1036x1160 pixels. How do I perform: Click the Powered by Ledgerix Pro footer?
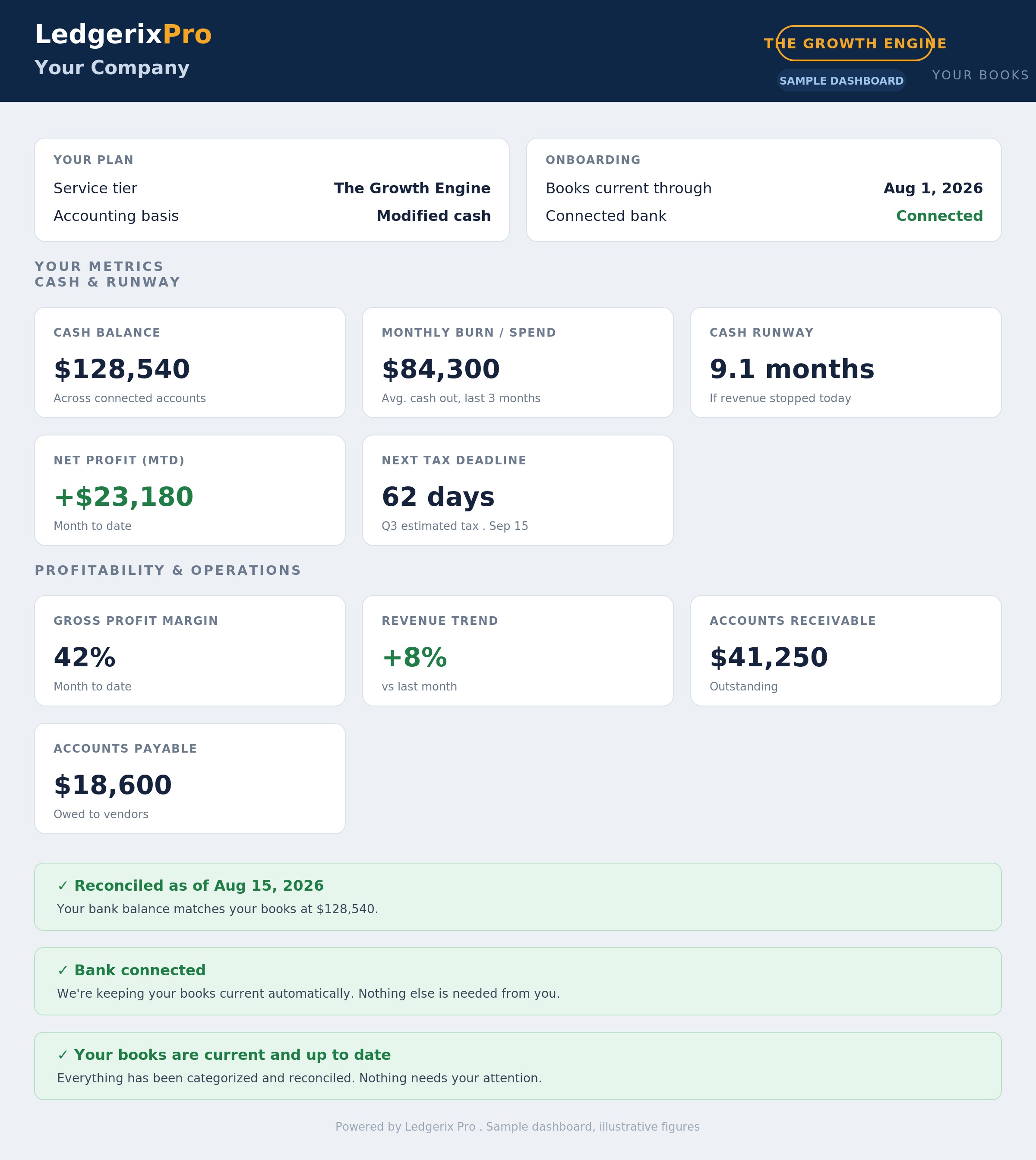click(x=518, y=1127)
